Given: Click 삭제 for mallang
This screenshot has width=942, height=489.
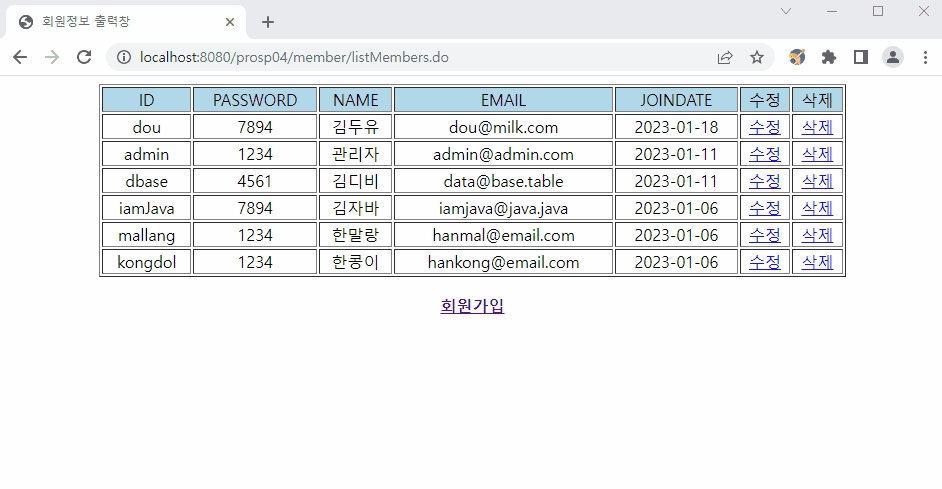Looking at the screenshot, I should [818, 235].
